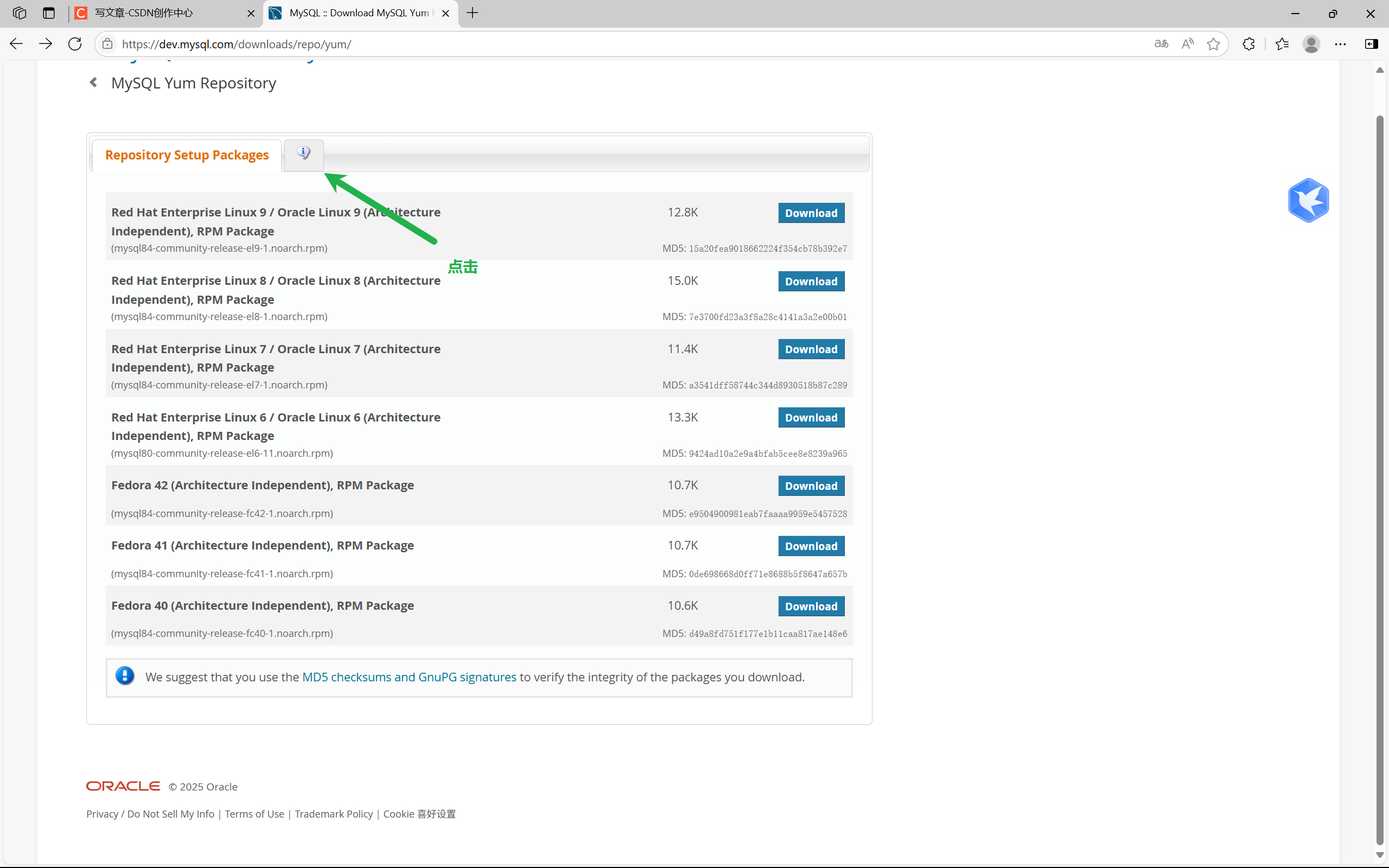Open MD5 checksums and GnuPG signatures link
Image resolution: width=1389 pixels, height=868 pixels.
[x=409, y=678]
